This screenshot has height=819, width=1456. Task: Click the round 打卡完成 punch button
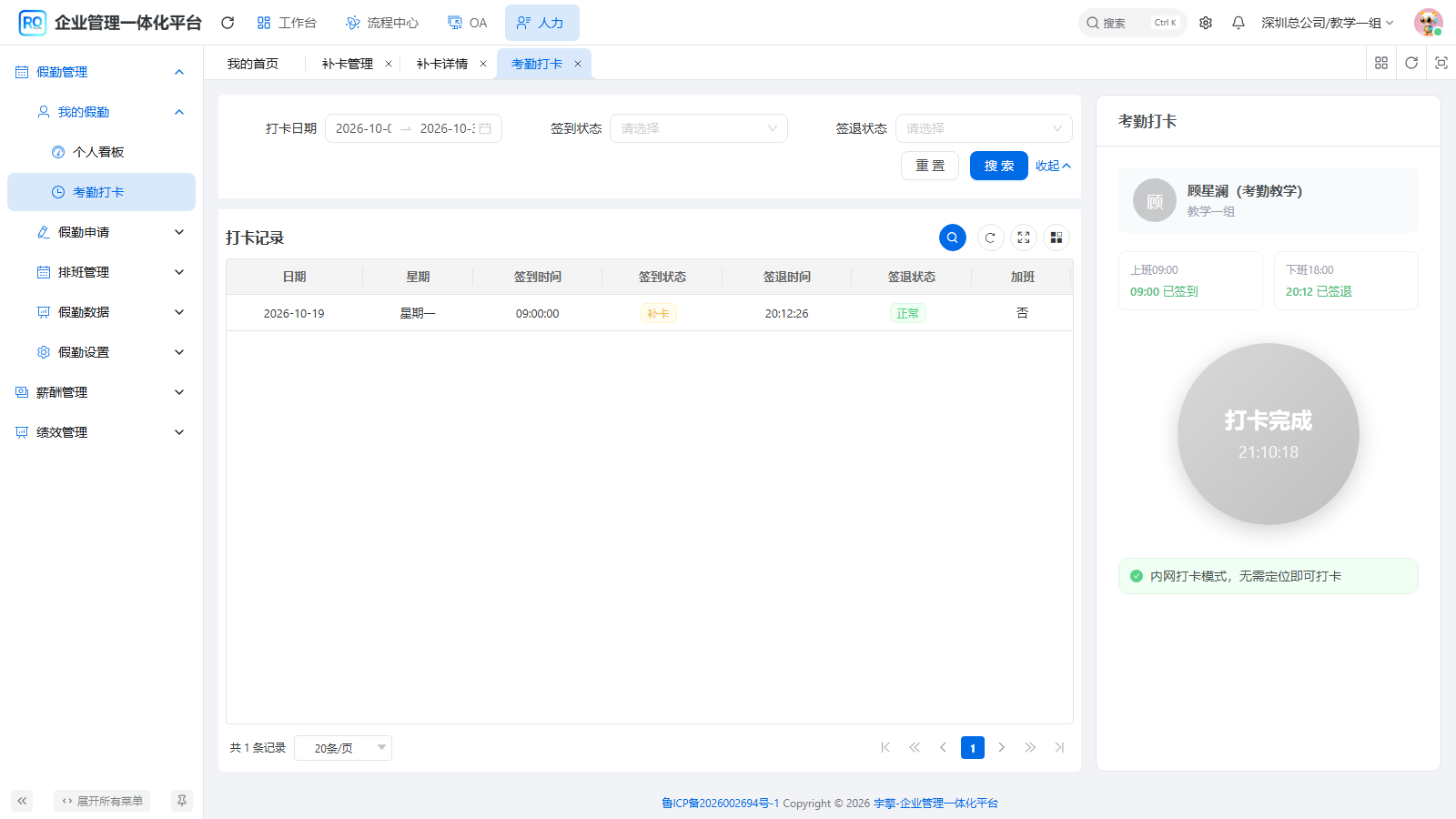(x=1269, y=434)
